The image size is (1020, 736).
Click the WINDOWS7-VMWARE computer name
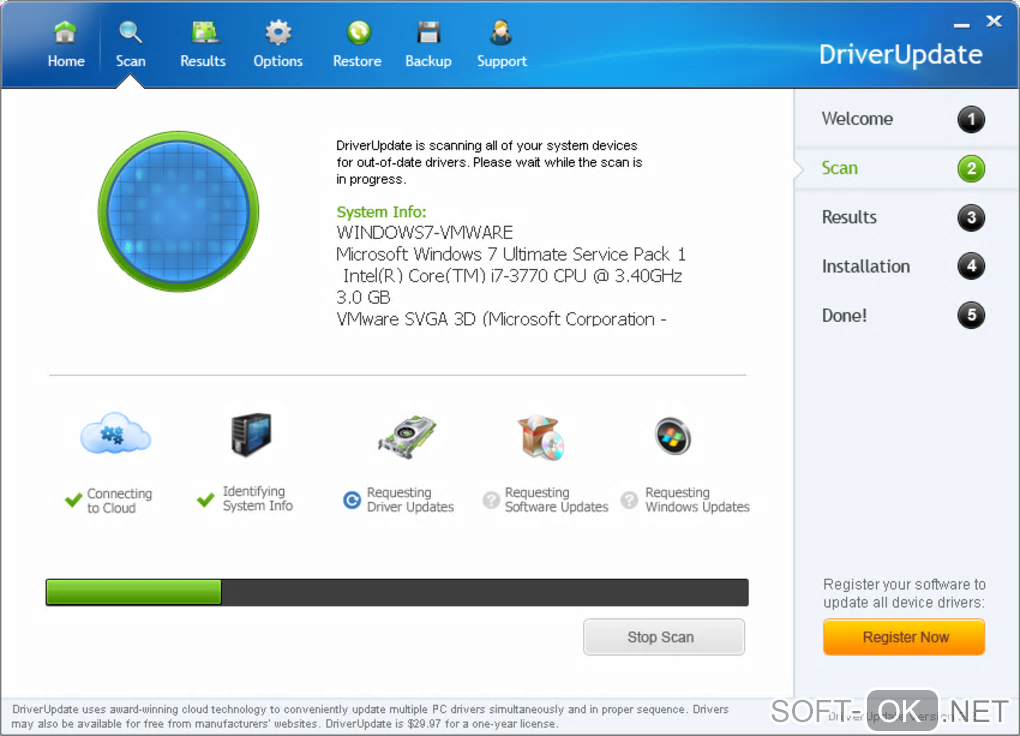click(424, 232)
